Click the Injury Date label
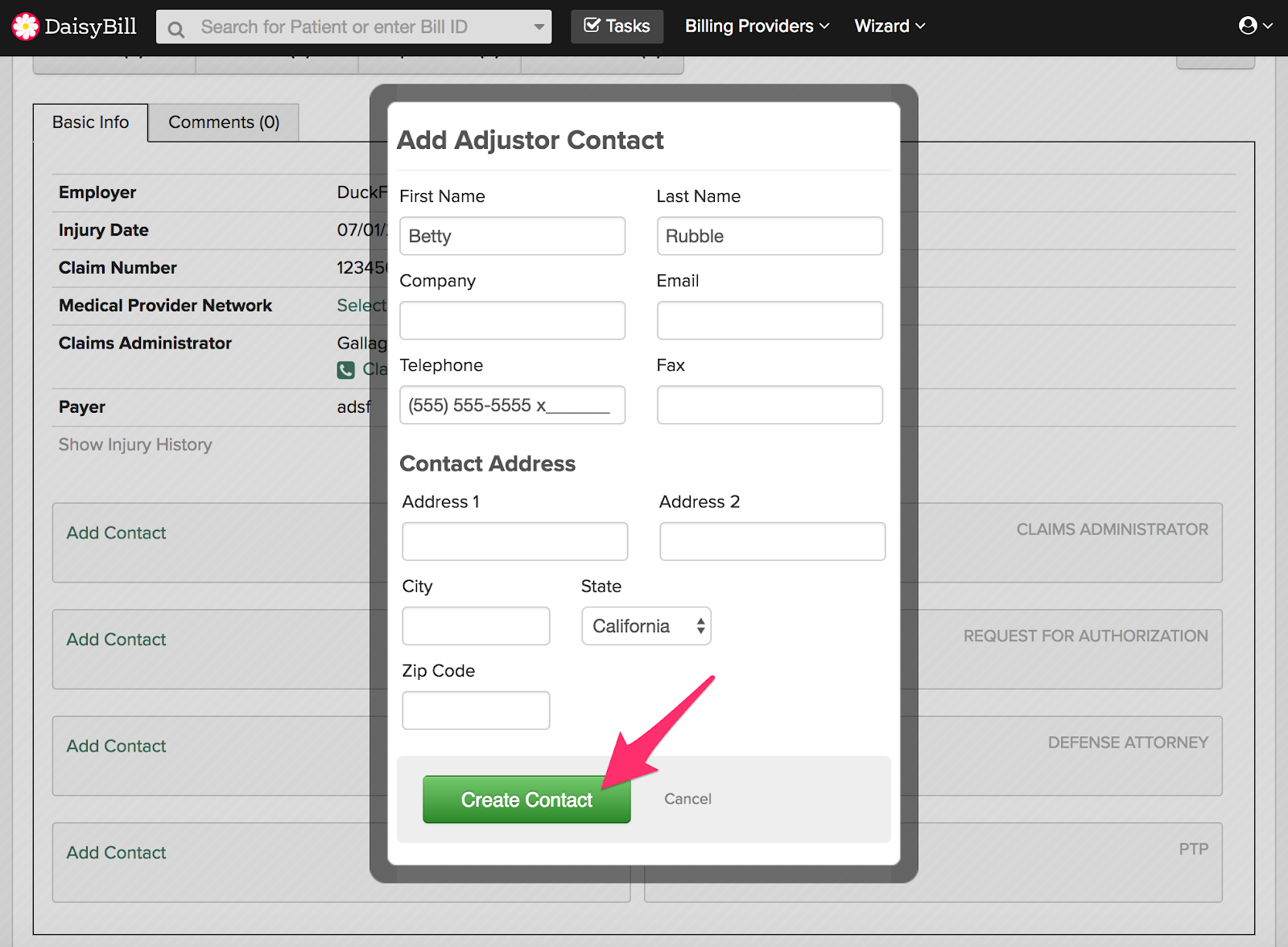 coord(104,230)
